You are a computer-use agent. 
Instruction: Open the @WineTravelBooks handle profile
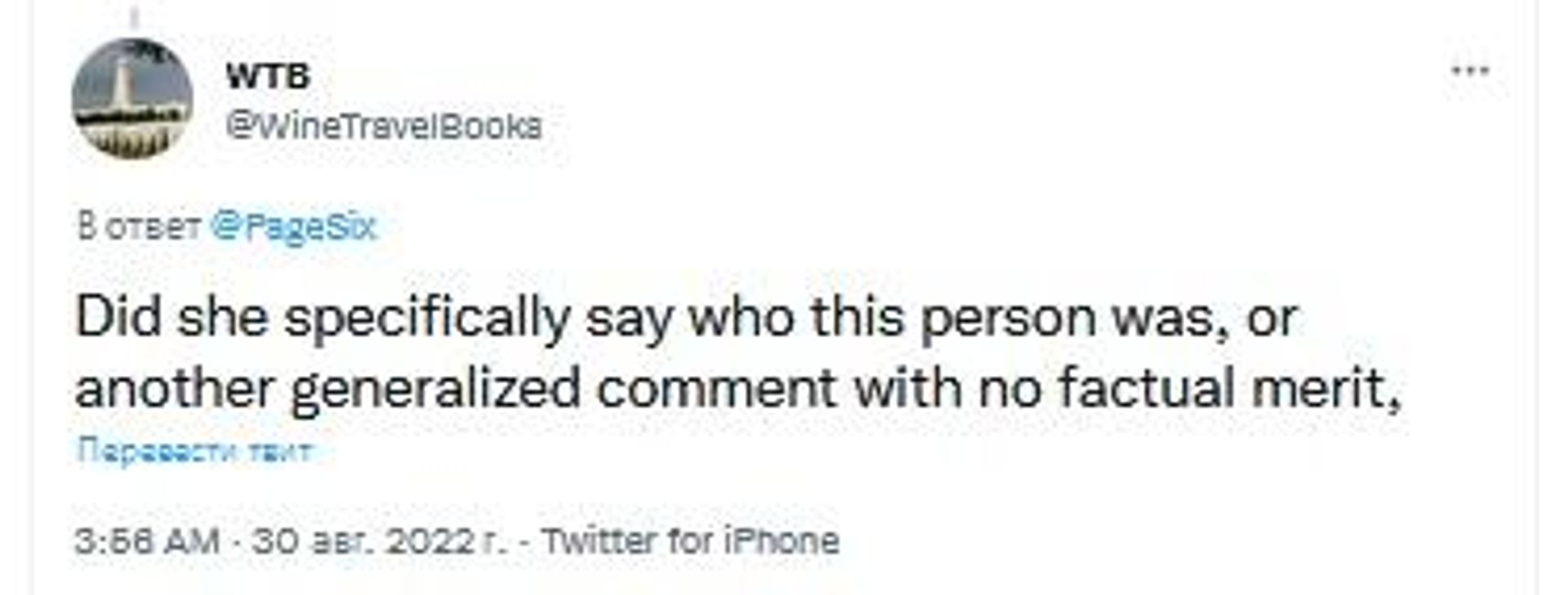click(x=383, y=126)
